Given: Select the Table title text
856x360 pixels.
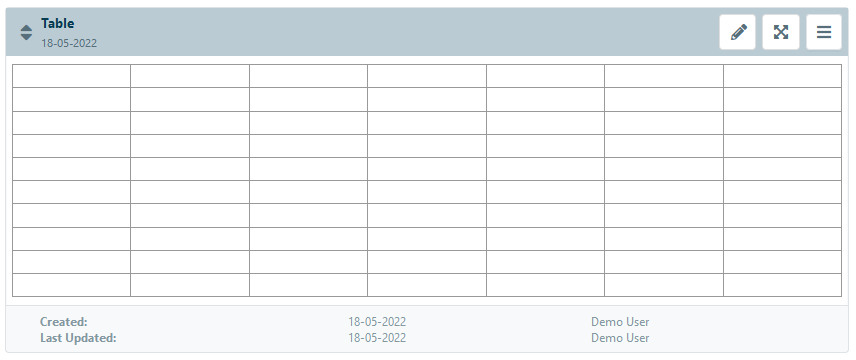Looking at the screenshot, I should pyautogui.click(x=58, y=23).
